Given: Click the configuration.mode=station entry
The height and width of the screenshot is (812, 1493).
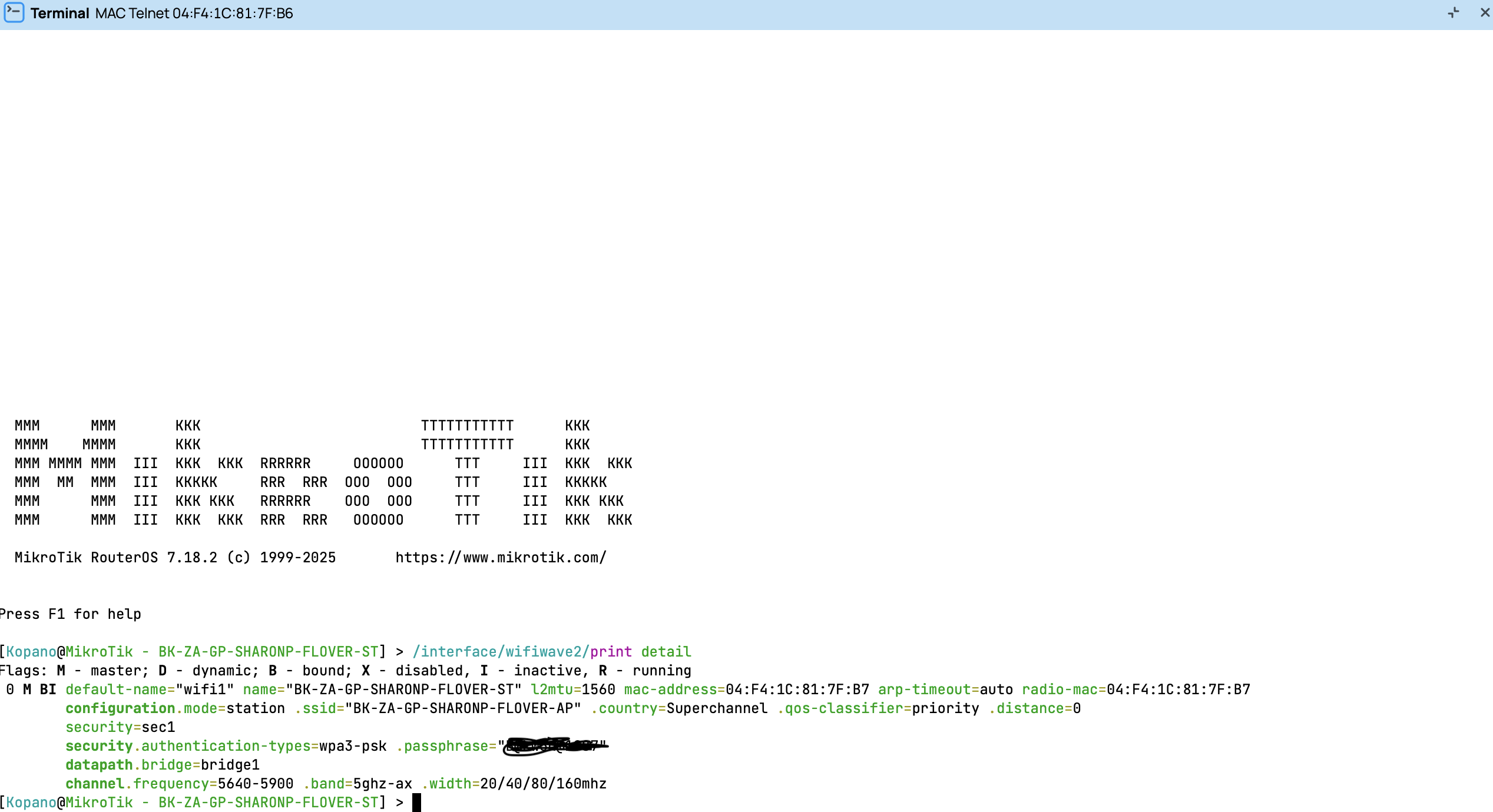Looking at the screenshot, I should pos(175,708).
